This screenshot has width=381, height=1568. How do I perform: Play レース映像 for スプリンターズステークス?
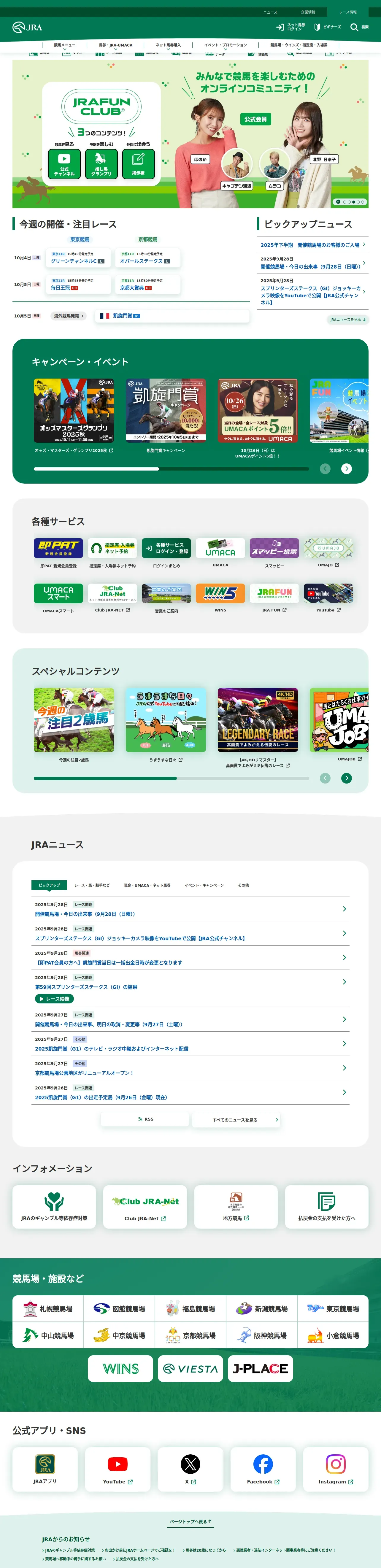(54, 999)
